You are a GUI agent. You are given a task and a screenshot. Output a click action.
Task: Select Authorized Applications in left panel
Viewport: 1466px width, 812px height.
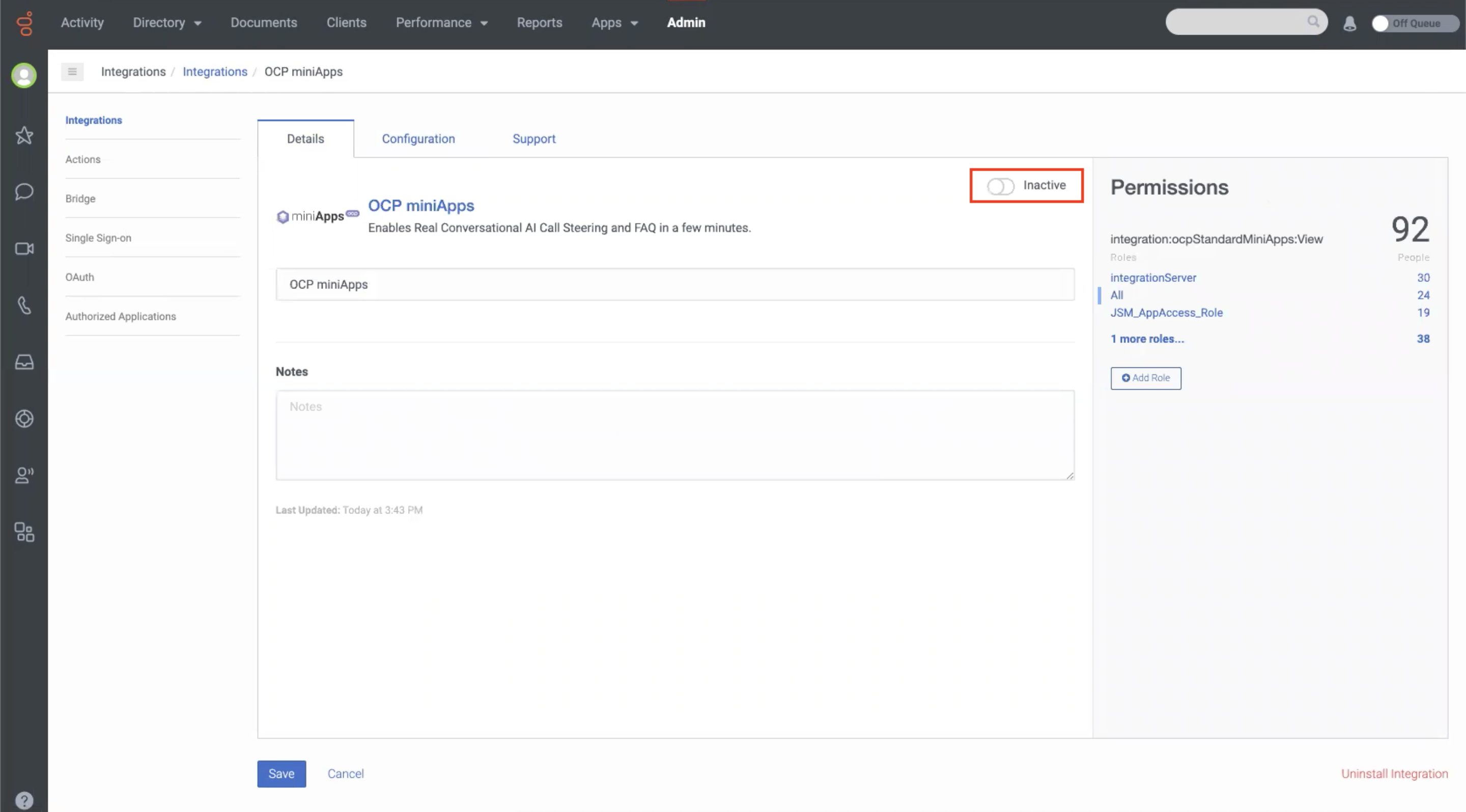[121, 316]
